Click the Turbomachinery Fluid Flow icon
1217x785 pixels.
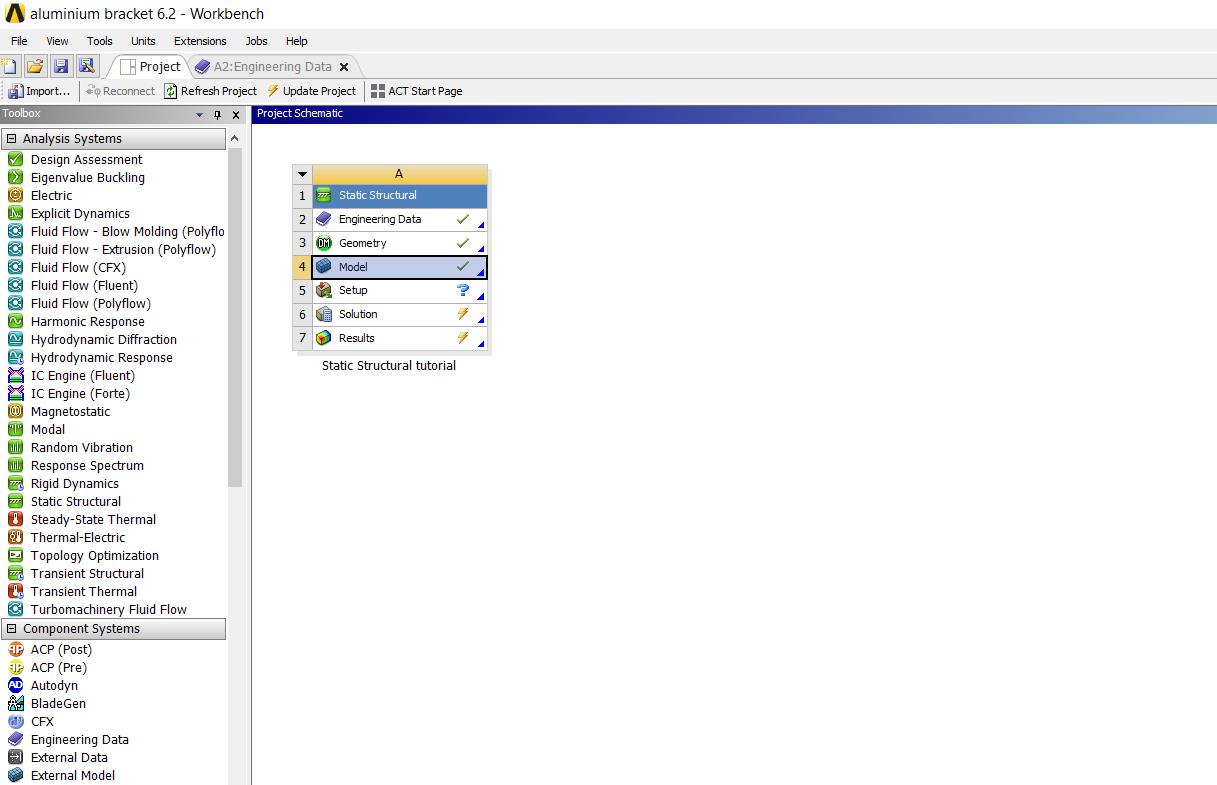click(15, 609)
